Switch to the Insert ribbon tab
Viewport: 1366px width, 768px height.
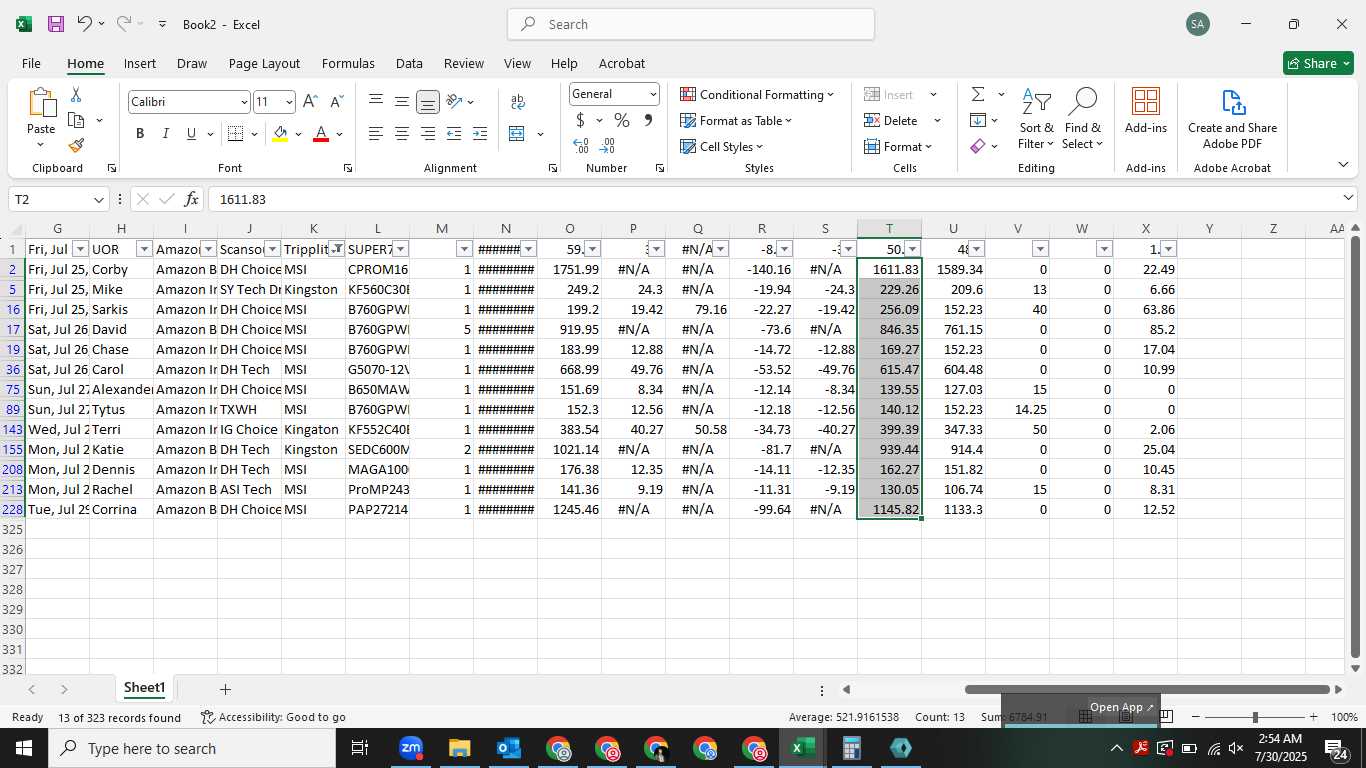(140, 63)
